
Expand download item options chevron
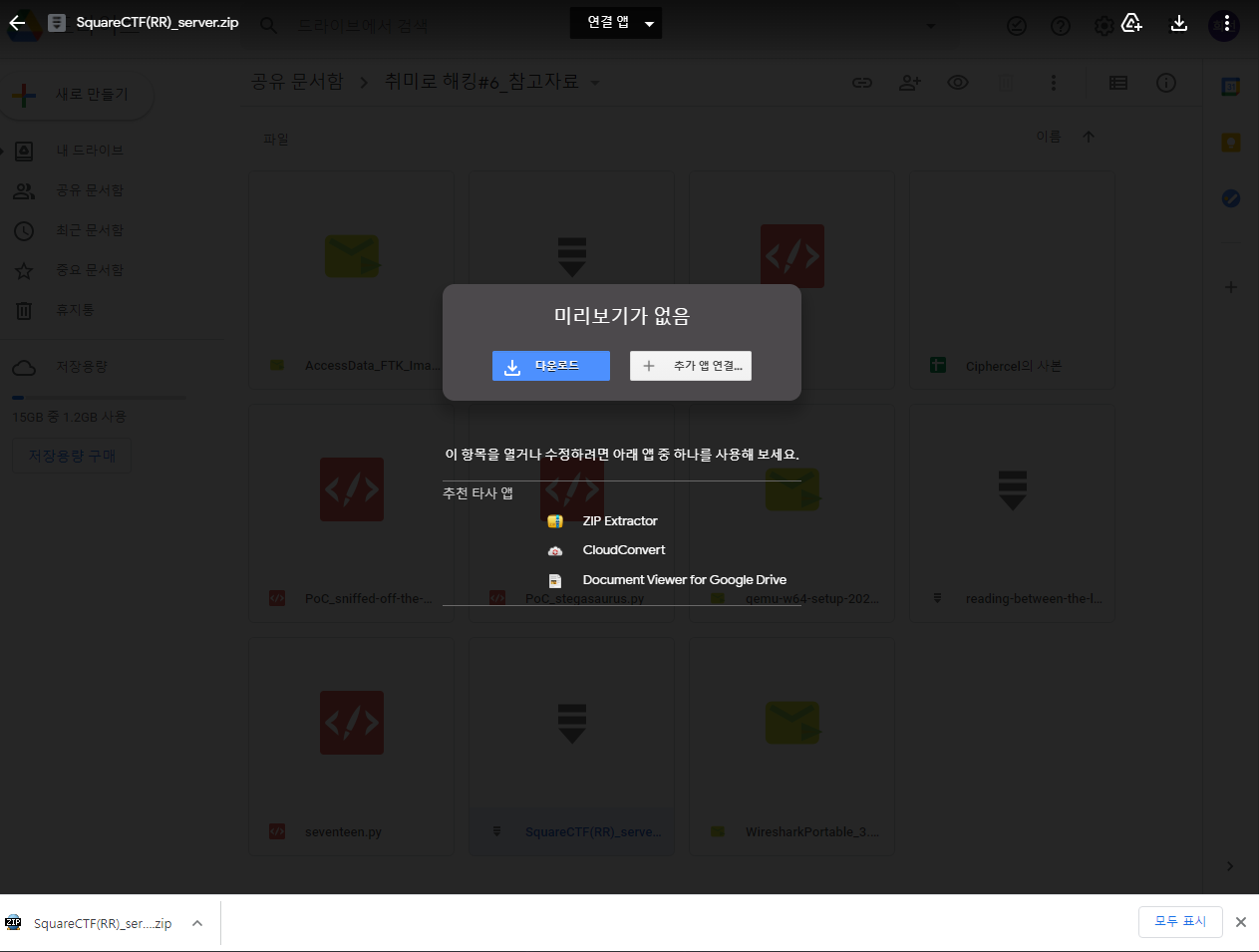pos(197,923)
